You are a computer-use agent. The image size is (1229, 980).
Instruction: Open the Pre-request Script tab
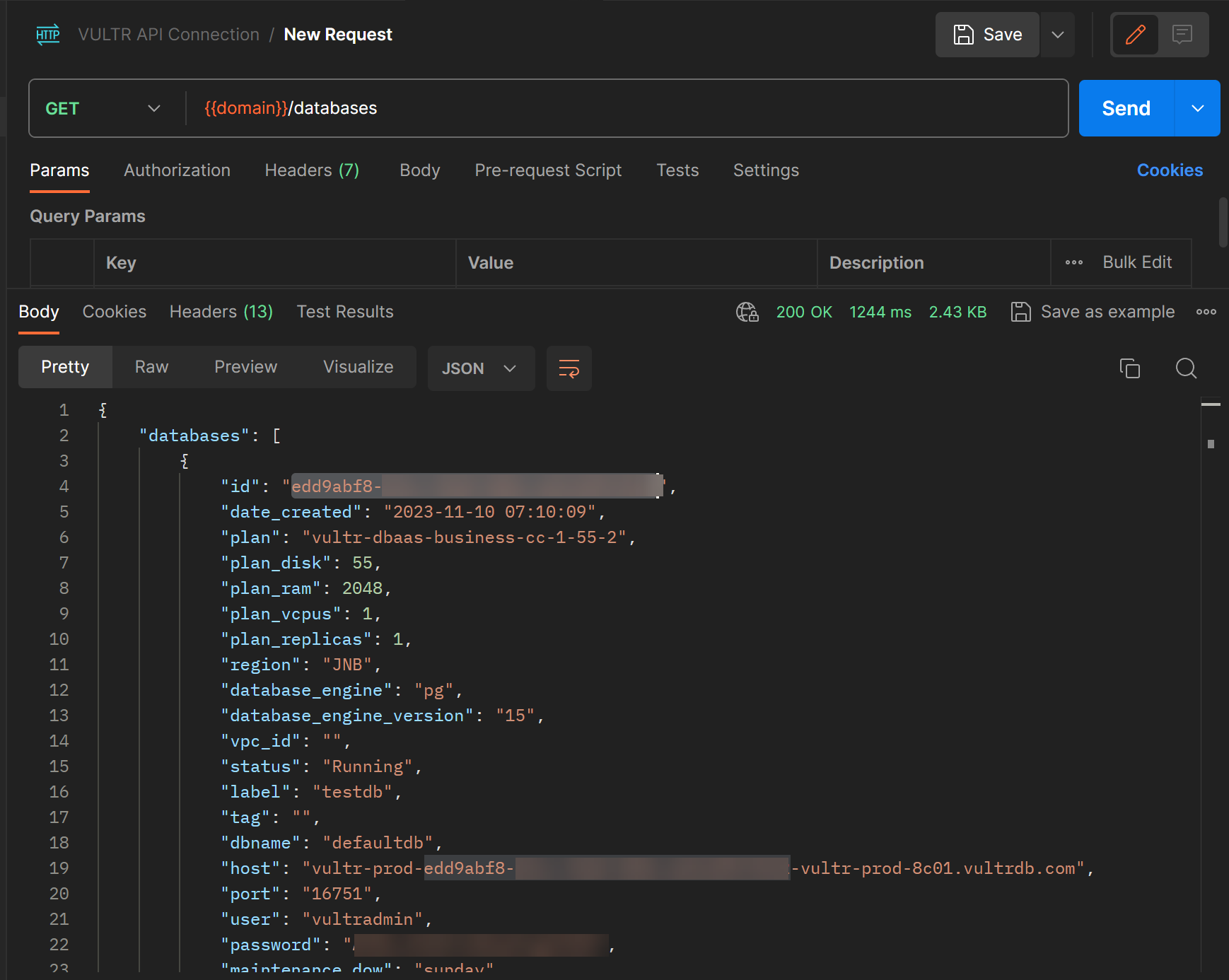pos(548,170)
